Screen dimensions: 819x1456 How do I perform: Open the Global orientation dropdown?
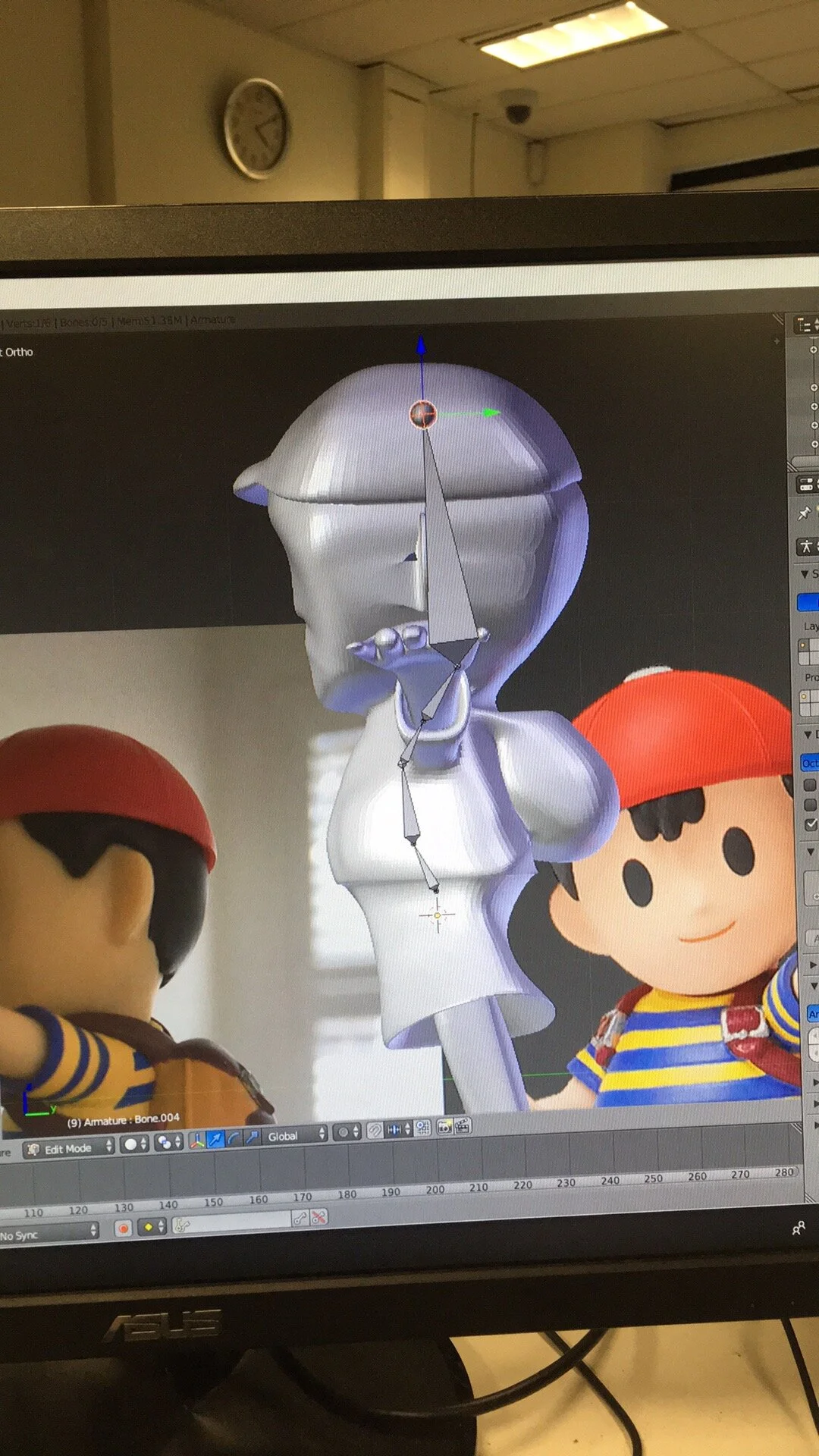point(296,1135)
